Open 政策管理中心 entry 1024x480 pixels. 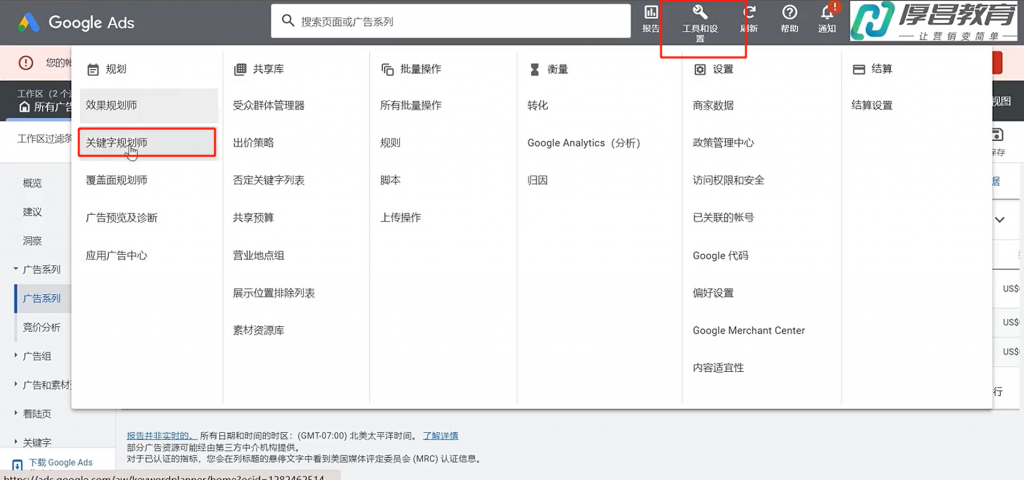(x=724, y=142)
